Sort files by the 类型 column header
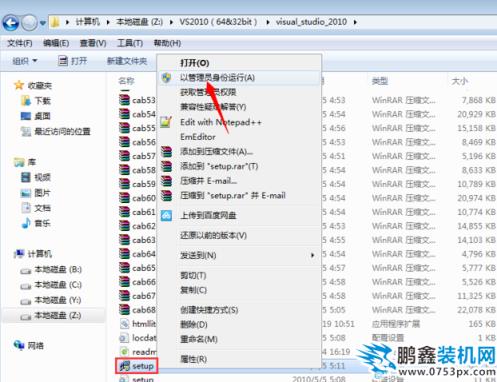 380,81
